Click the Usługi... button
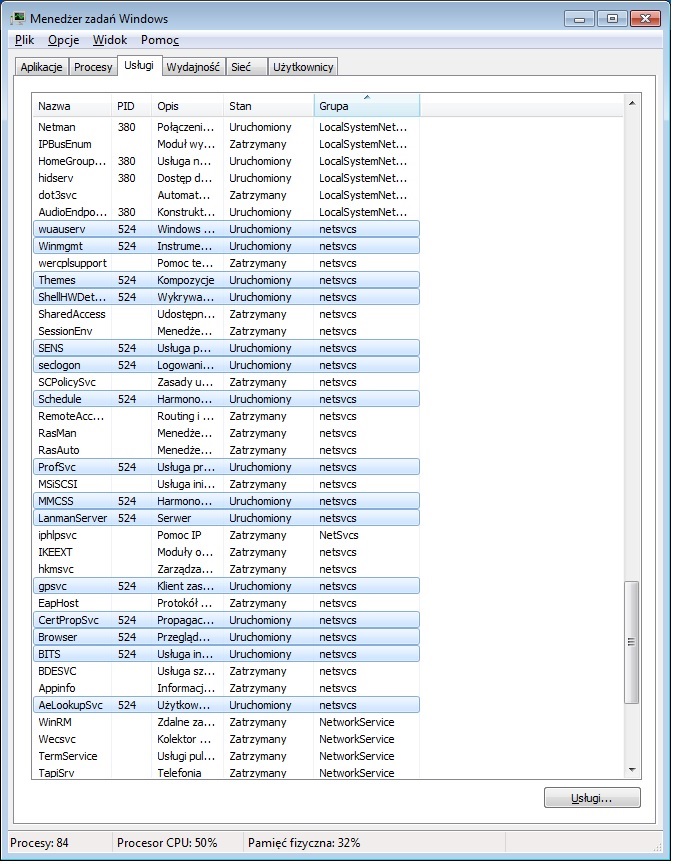The height and width of the screenshot is (864, 674). 592,798
